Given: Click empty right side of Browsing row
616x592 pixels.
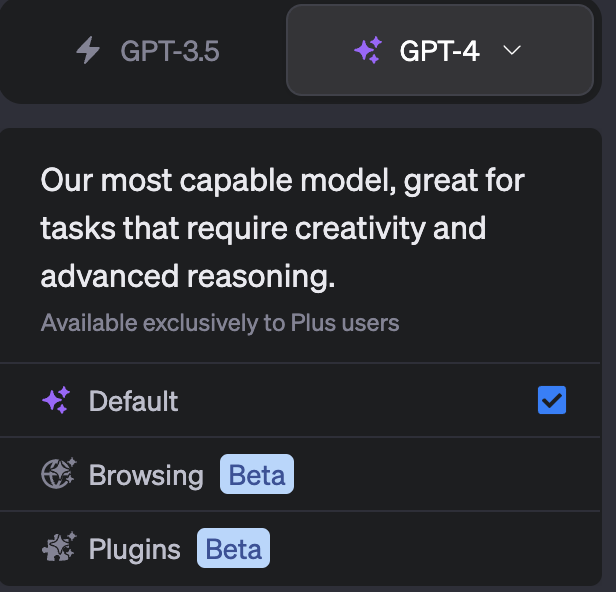Looking at the screenshot, I should click(450, 474).
